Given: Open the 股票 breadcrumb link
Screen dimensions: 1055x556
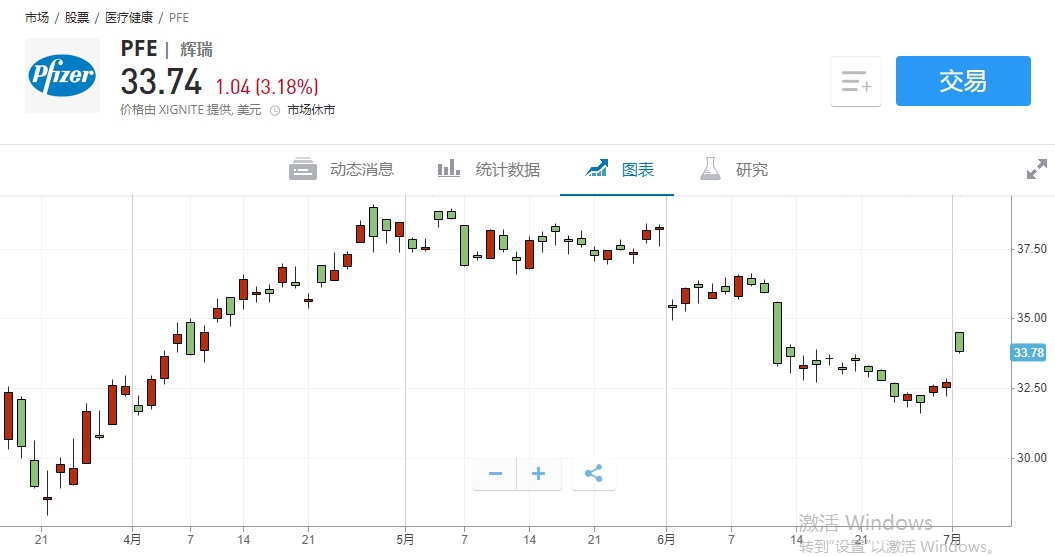Looking at the screenshot, I should point(77,18).
